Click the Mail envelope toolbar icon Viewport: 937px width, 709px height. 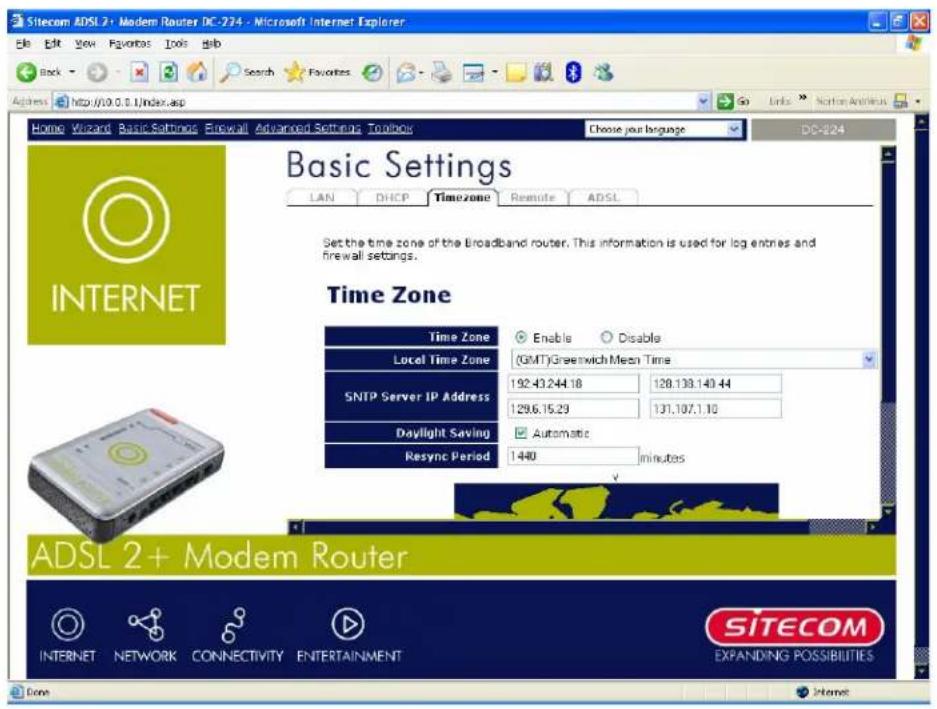(x=406, y=72)
